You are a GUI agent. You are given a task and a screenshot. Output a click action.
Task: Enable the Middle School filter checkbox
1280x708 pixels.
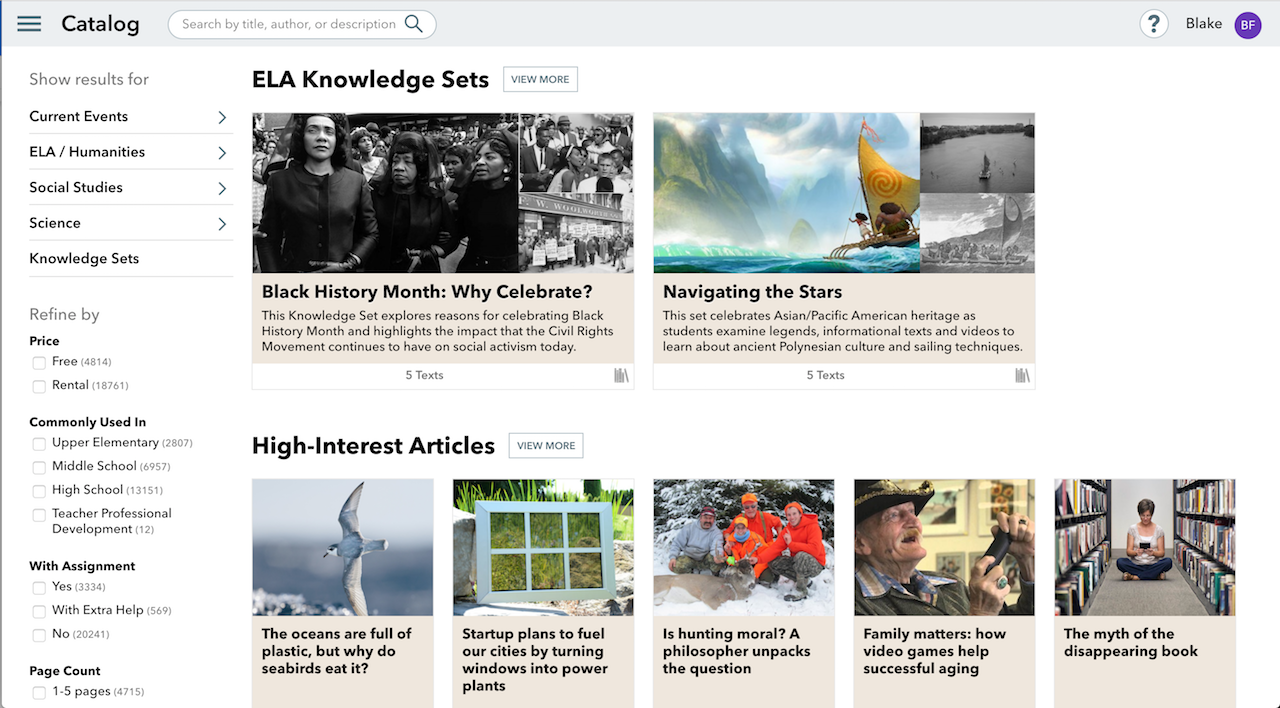pos(39,467)
